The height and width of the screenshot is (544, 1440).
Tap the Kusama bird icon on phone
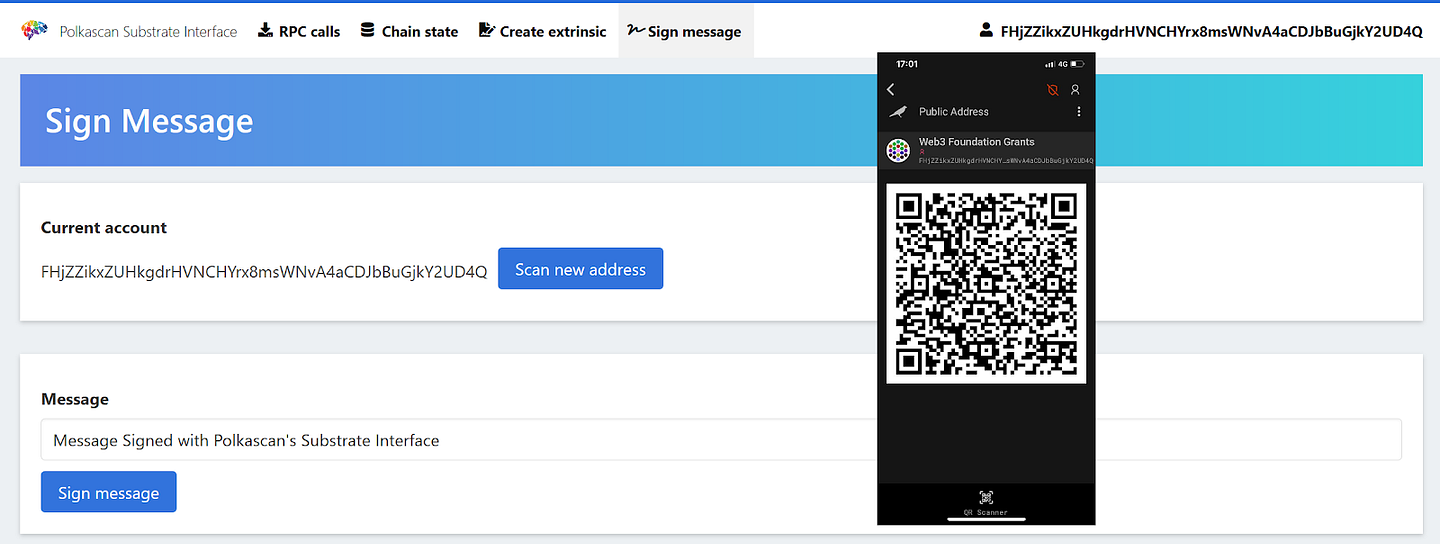[898, 112]
